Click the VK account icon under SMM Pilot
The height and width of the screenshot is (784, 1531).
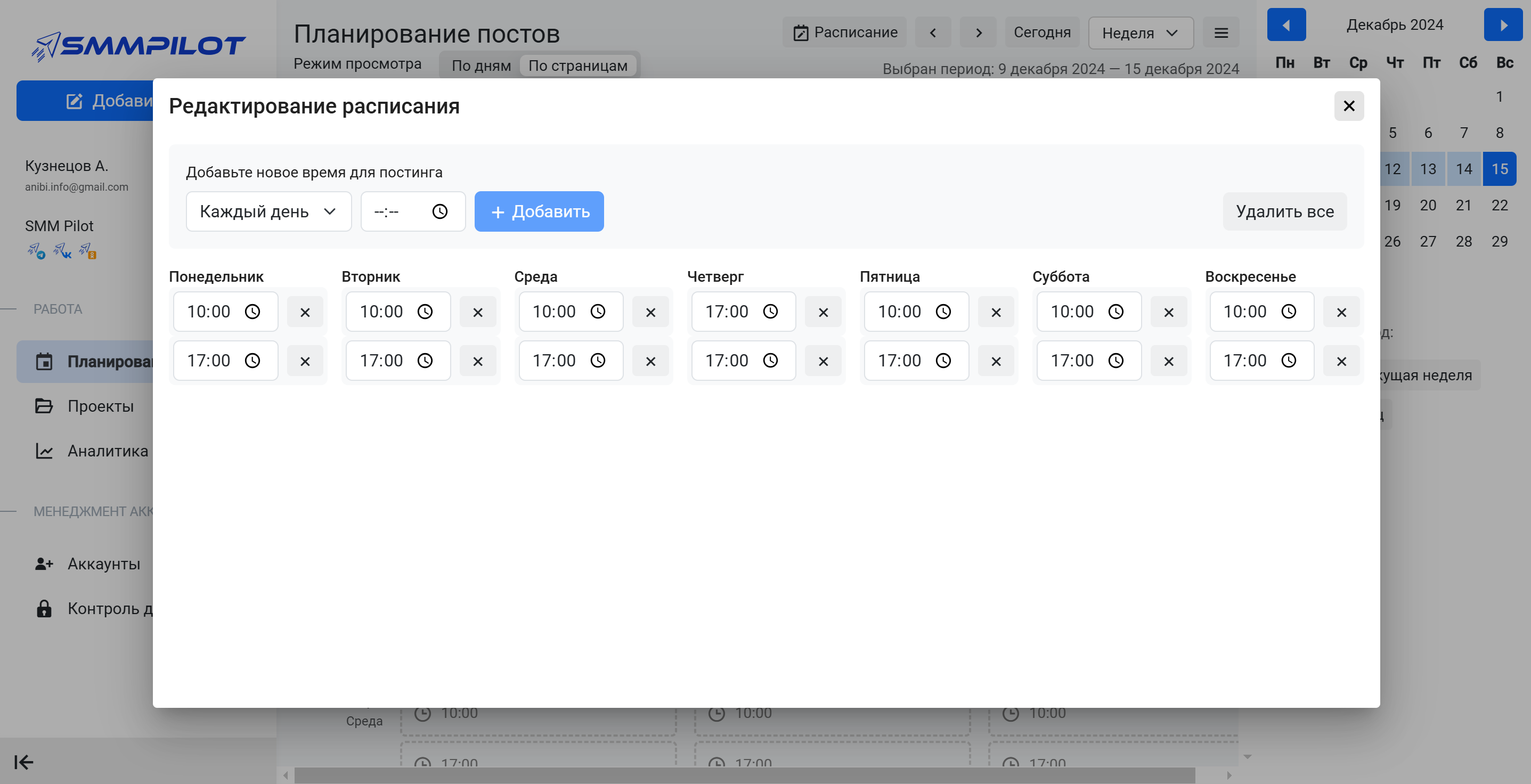pyautogui.click(x=62, y=251)
